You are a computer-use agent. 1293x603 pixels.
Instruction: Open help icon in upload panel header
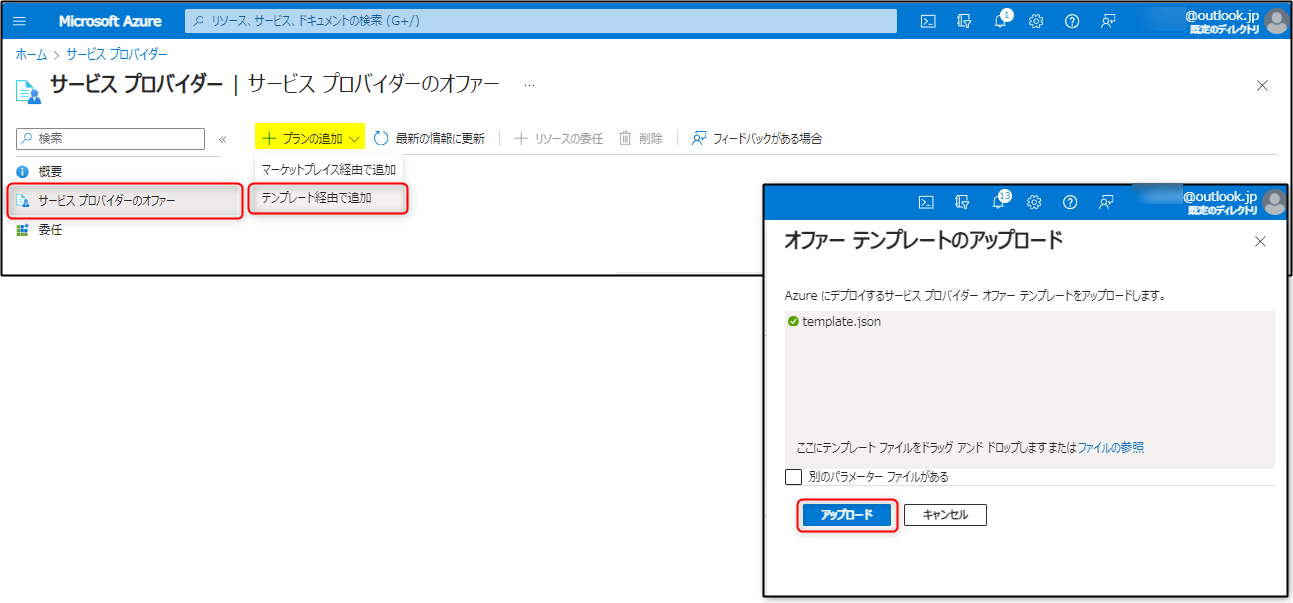(x=1071, y=202)
